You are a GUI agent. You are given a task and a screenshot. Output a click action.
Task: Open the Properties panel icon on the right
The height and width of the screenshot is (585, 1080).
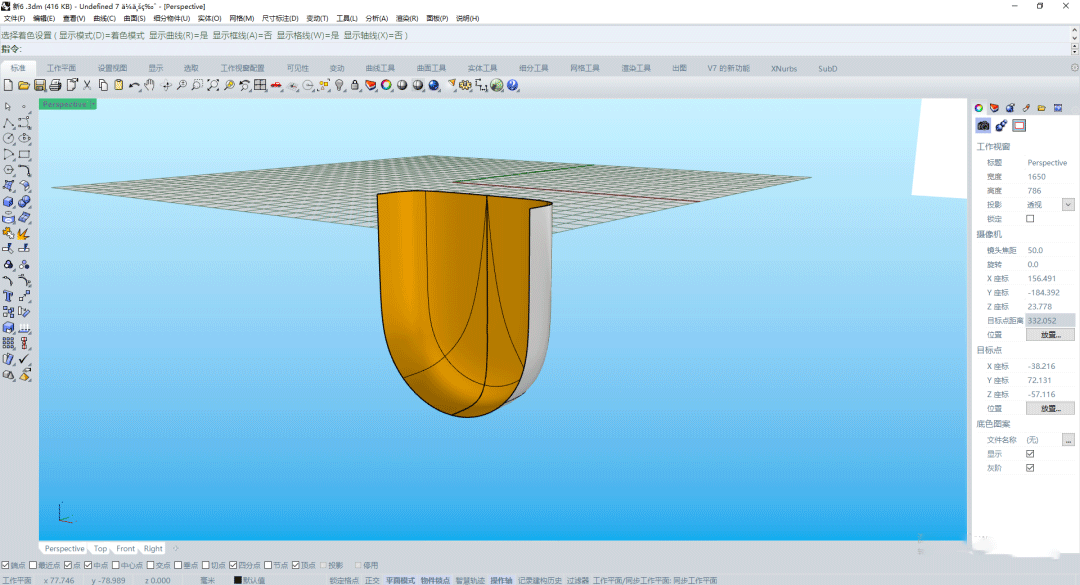coord(978,107)
